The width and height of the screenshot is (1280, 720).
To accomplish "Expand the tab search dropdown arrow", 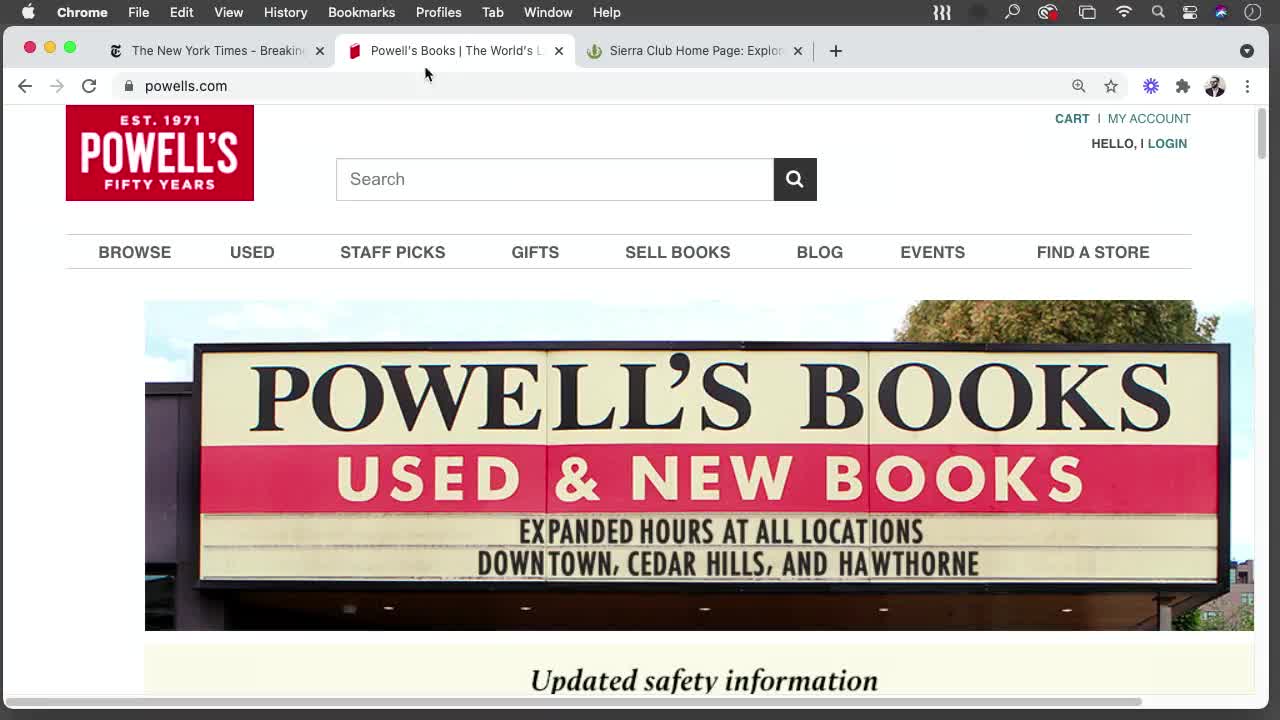I will click(x=1246, y=51).
